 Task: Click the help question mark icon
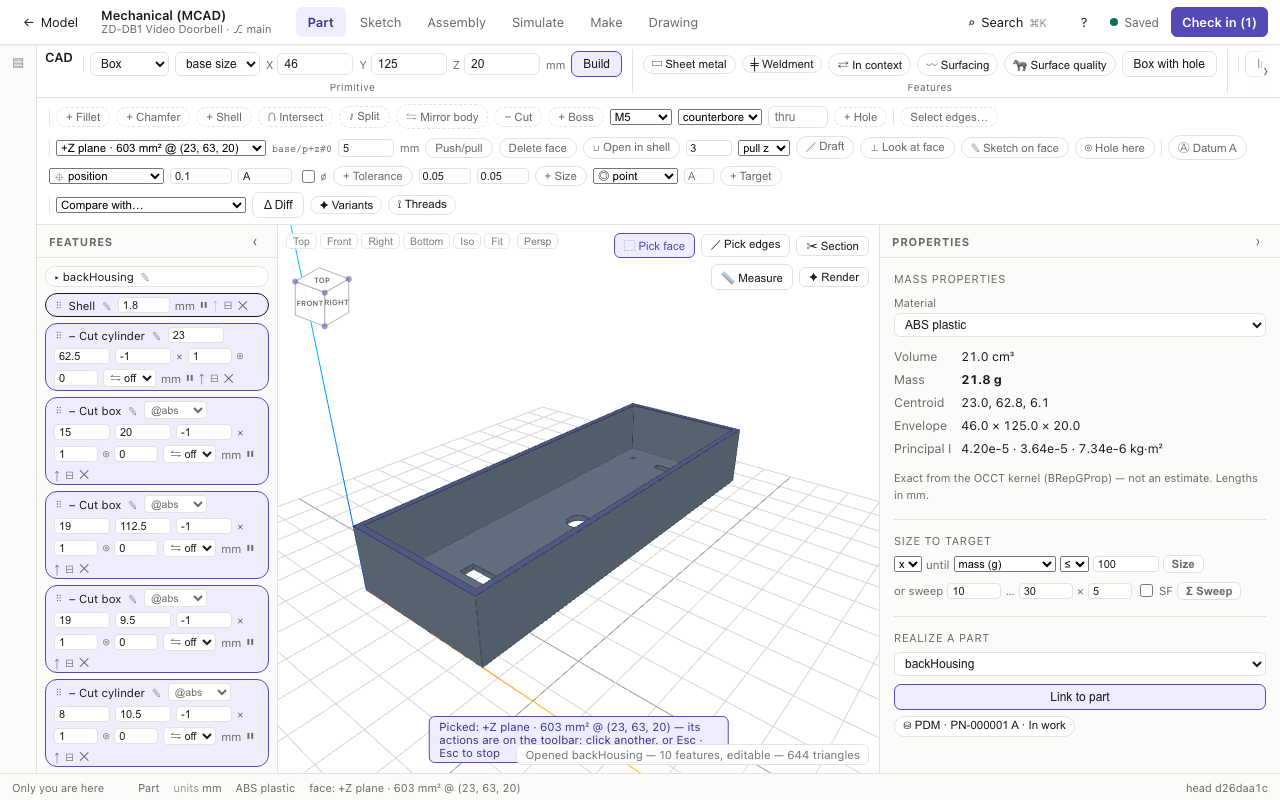(1084, 22)
